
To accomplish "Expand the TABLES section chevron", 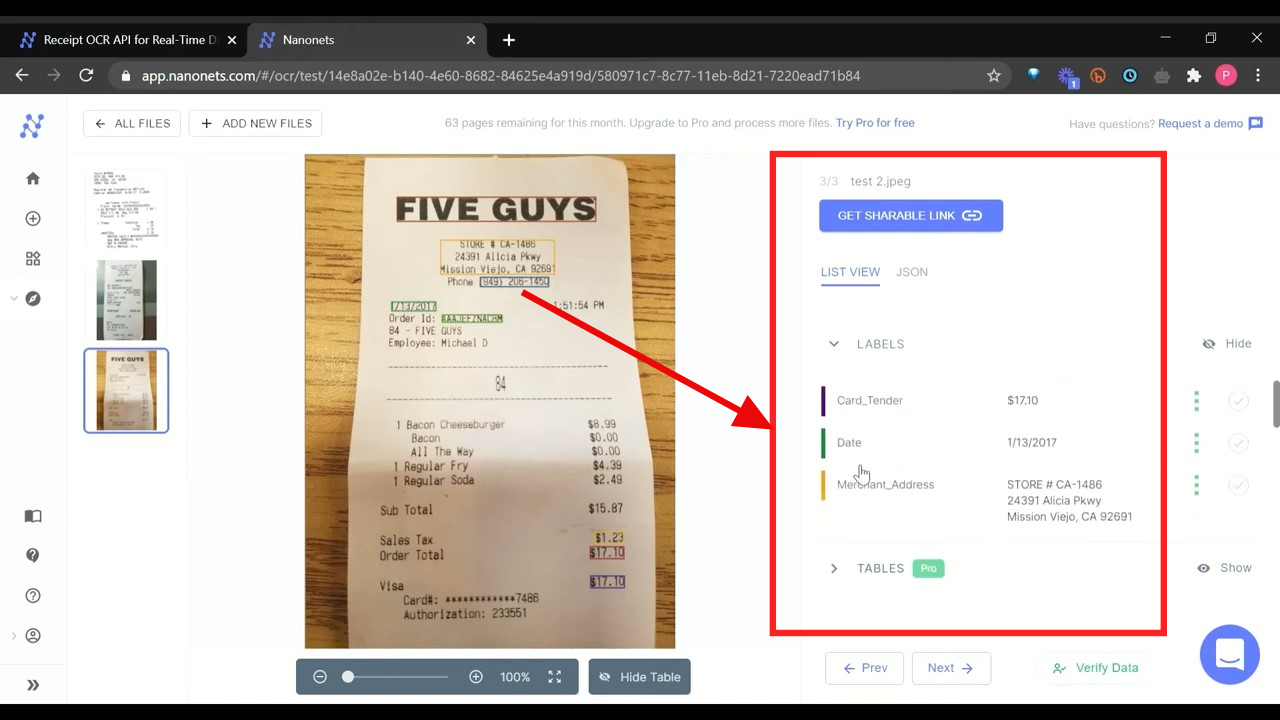I will [834, 568].
